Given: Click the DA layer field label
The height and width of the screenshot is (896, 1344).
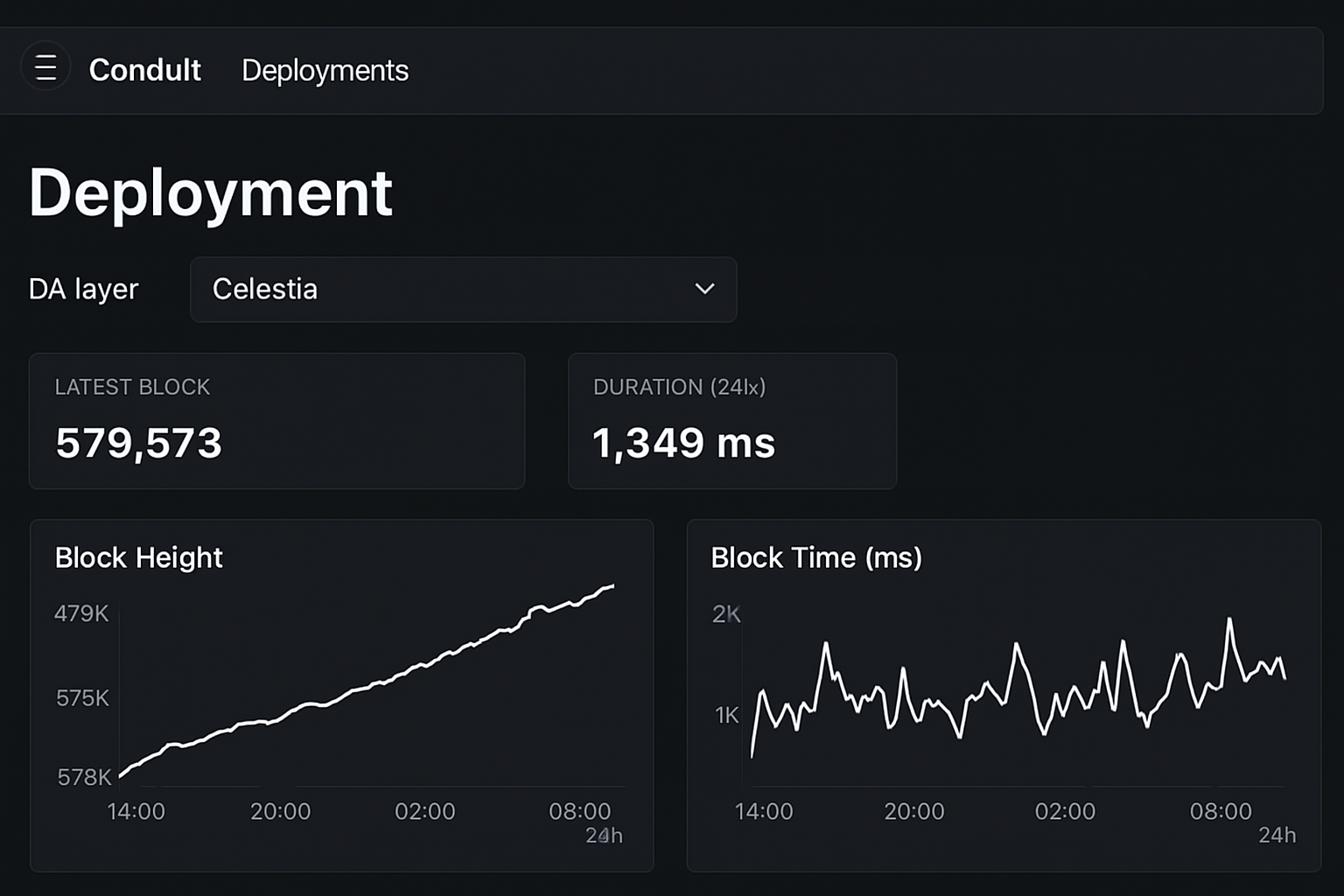Looking at the screenshot, I should (x=84, y=289).
